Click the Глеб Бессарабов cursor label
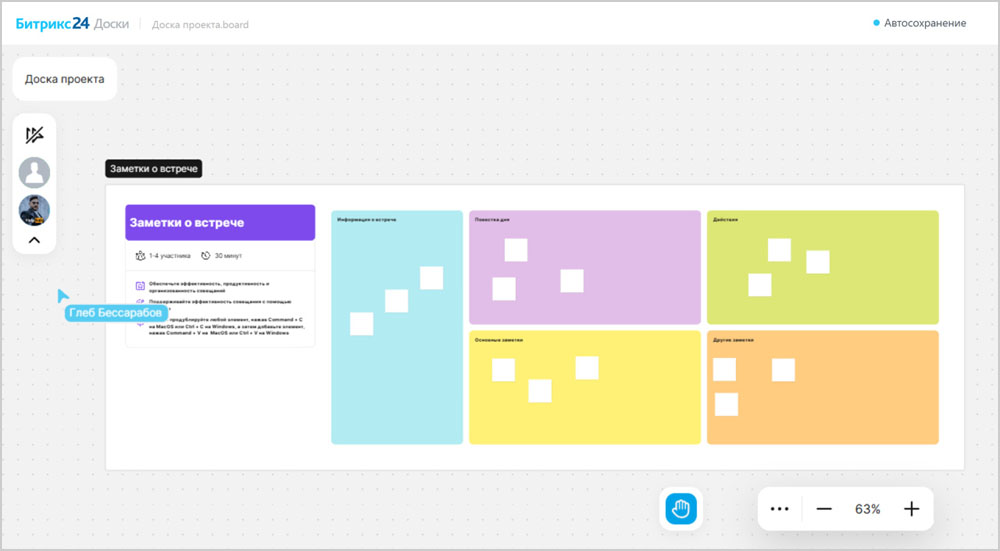The height and width of the screenshot is (551, 1000). point(115,313)
